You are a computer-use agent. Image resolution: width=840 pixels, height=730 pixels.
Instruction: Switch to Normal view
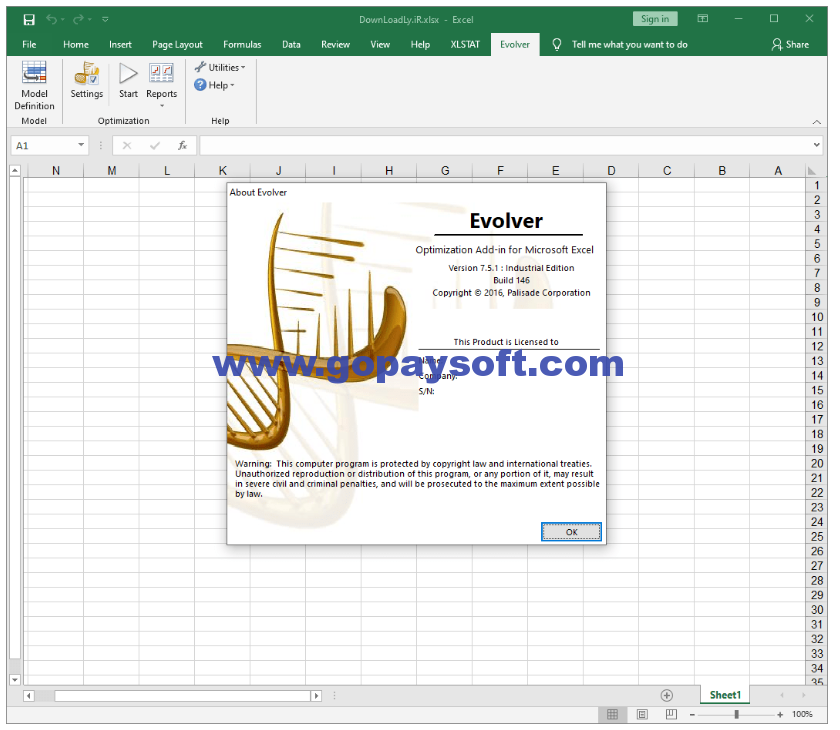pyautogui.click(x=612, y=714)
